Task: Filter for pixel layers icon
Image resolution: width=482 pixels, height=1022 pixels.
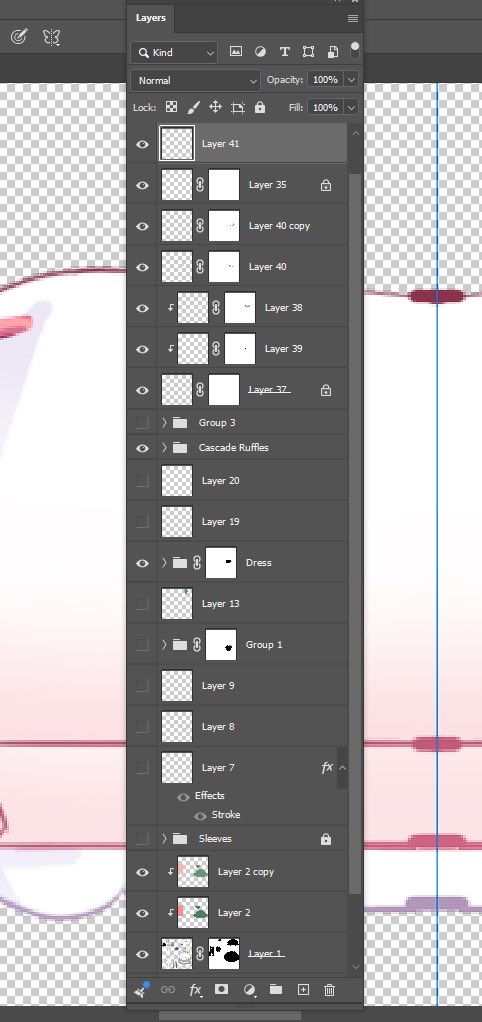Action: click(x=236, y=52)
